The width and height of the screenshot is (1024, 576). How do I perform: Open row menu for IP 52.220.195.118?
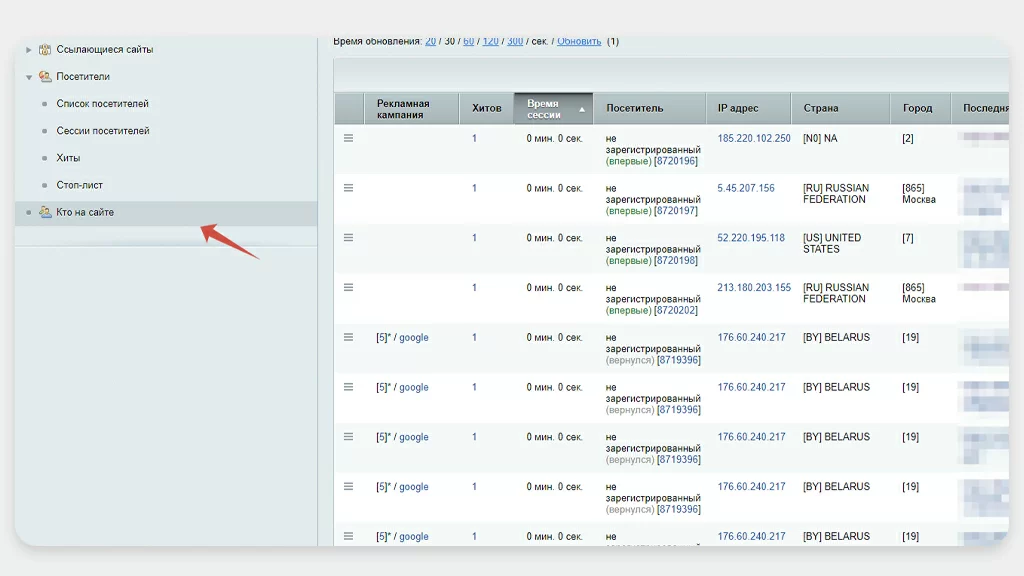click(348, 238)
